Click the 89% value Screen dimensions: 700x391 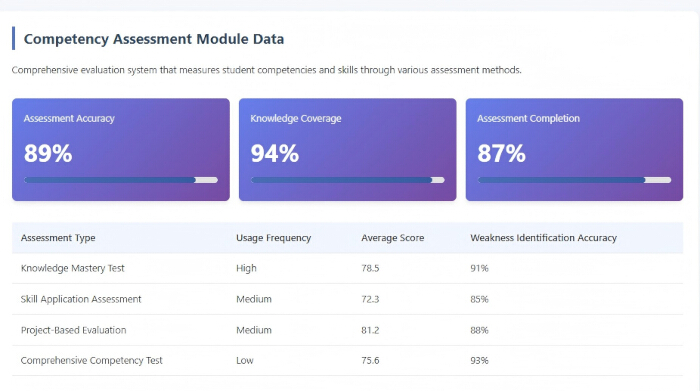click(x=48, y=153)
